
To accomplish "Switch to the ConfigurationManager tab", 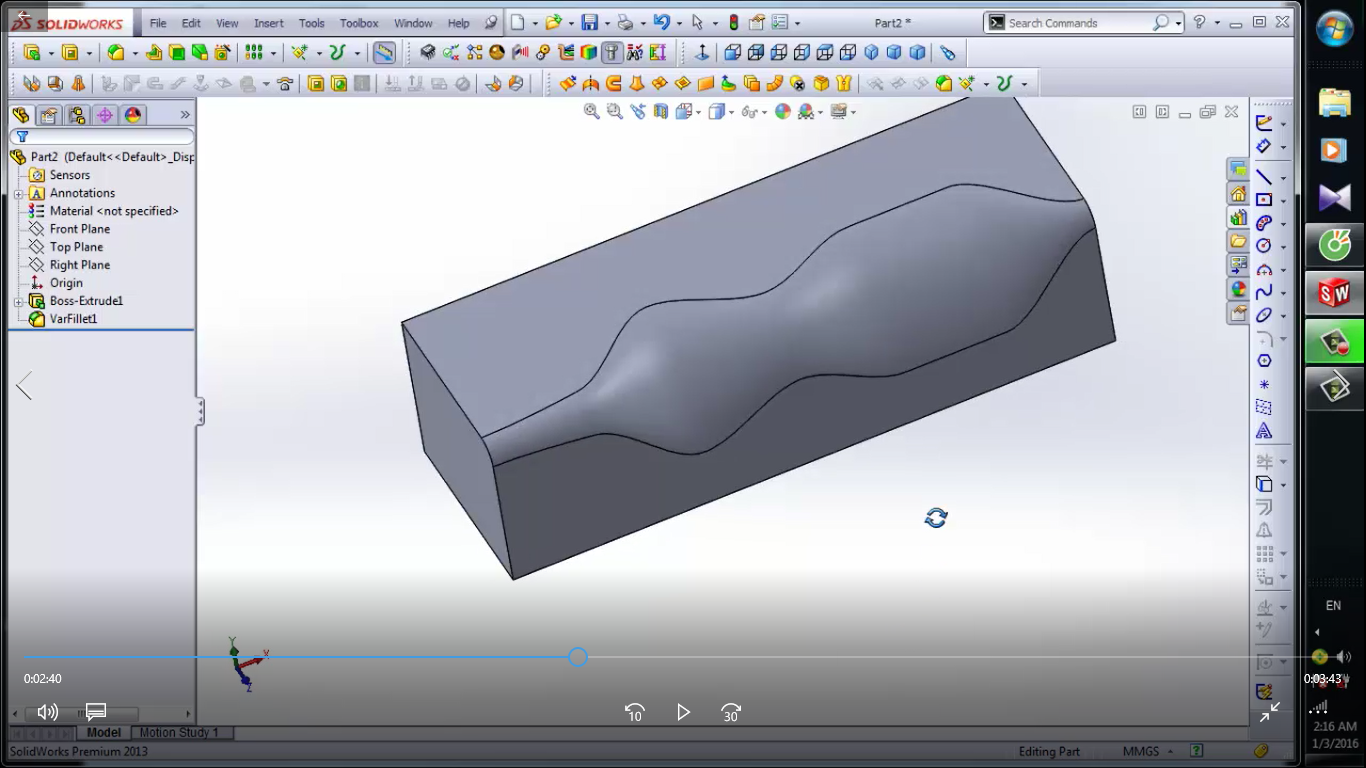I will (77, 115).
